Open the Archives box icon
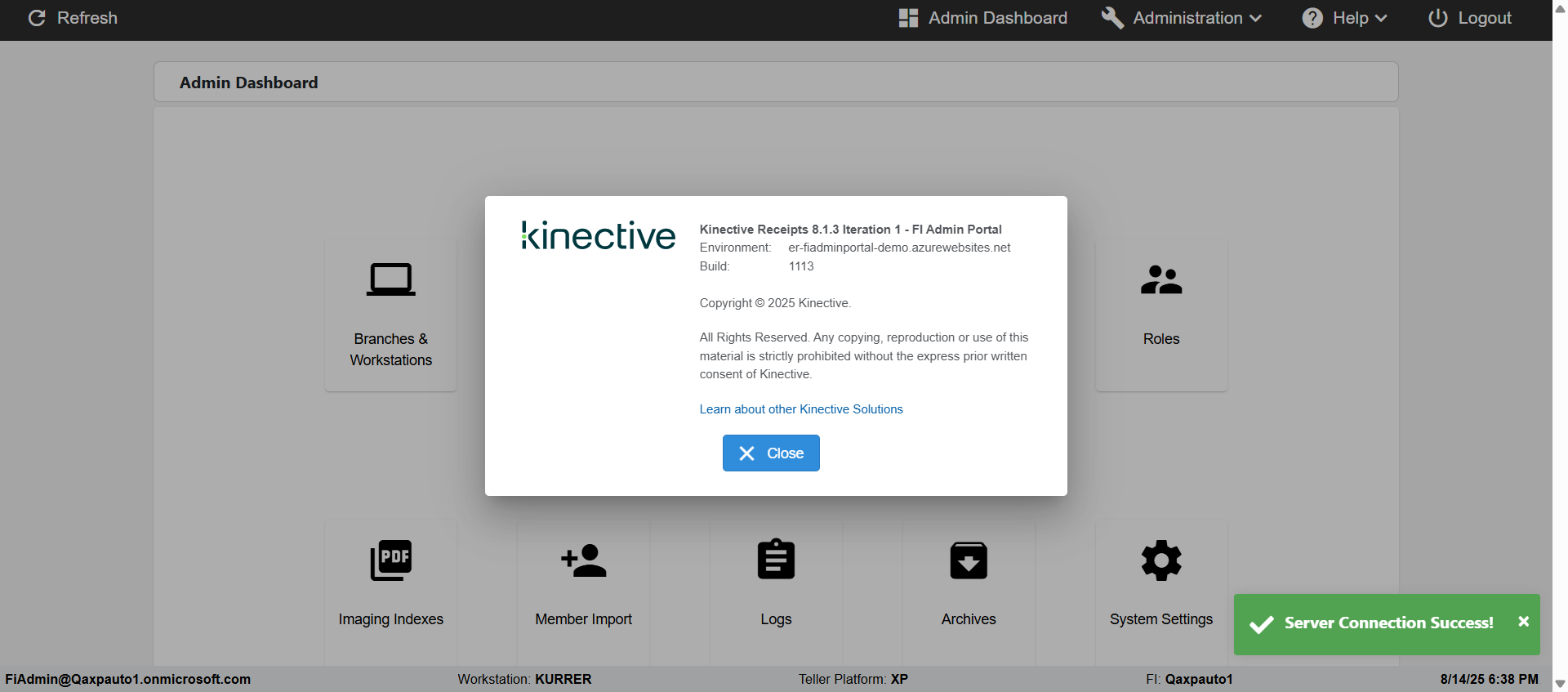This screenshot has height=692, width=1568. (x=969, y=560)
